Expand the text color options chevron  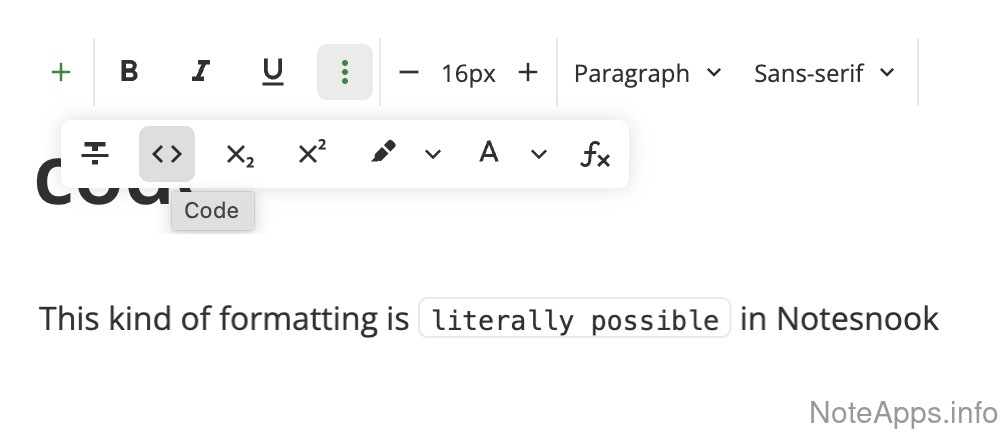539,154
